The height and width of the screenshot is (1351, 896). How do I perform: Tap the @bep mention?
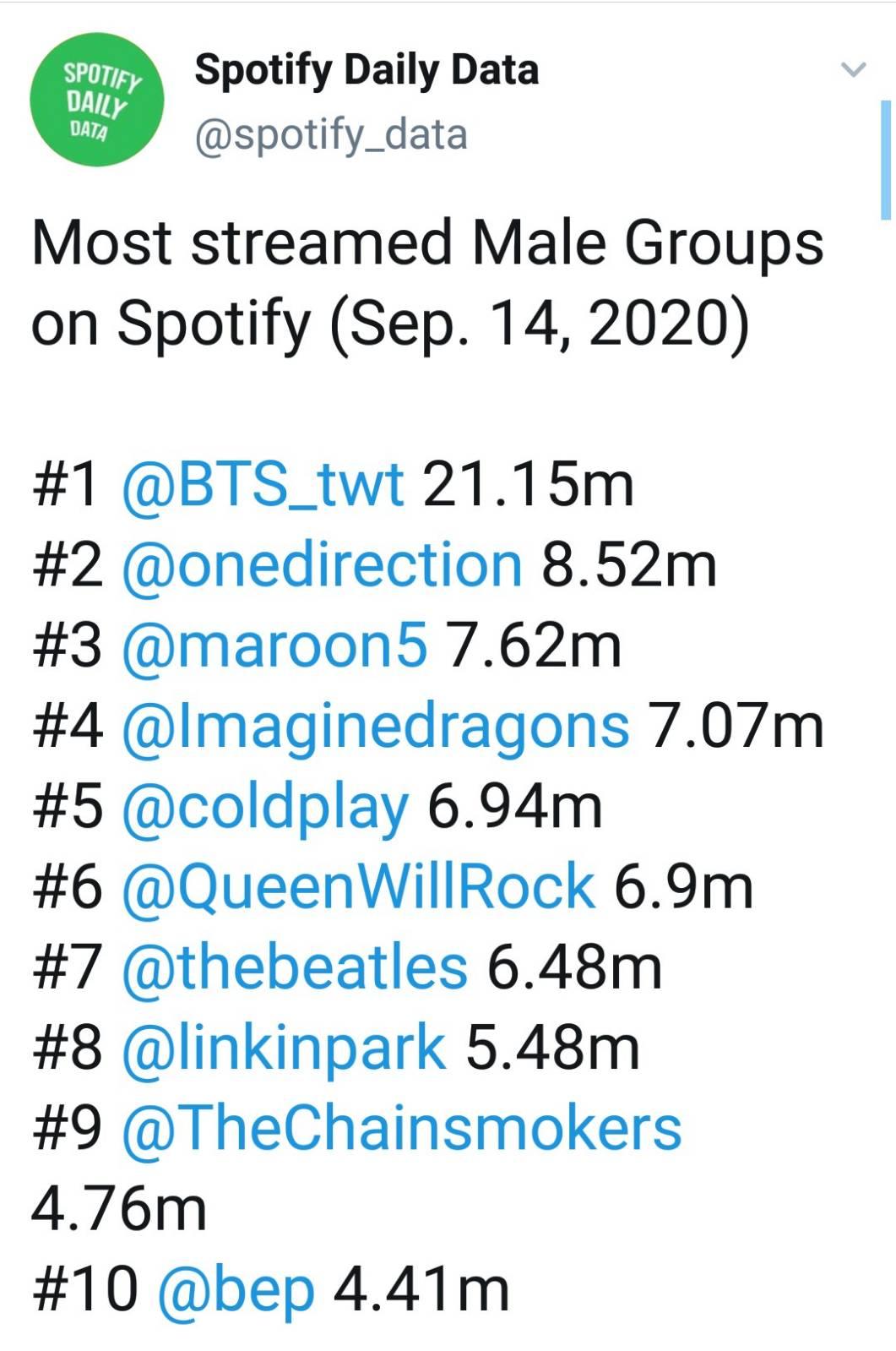pyautogui.click(x=236, y=1289)
